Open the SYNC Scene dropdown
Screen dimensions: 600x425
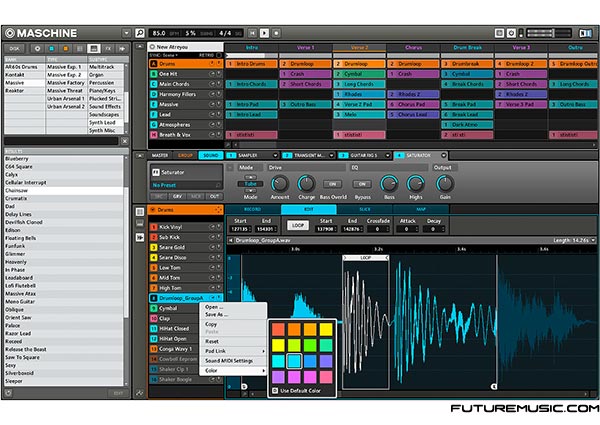pos(163,55)
